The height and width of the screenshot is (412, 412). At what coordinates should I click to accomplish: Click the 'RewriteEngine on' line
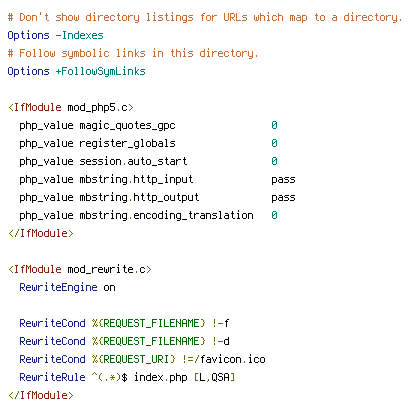67,287
